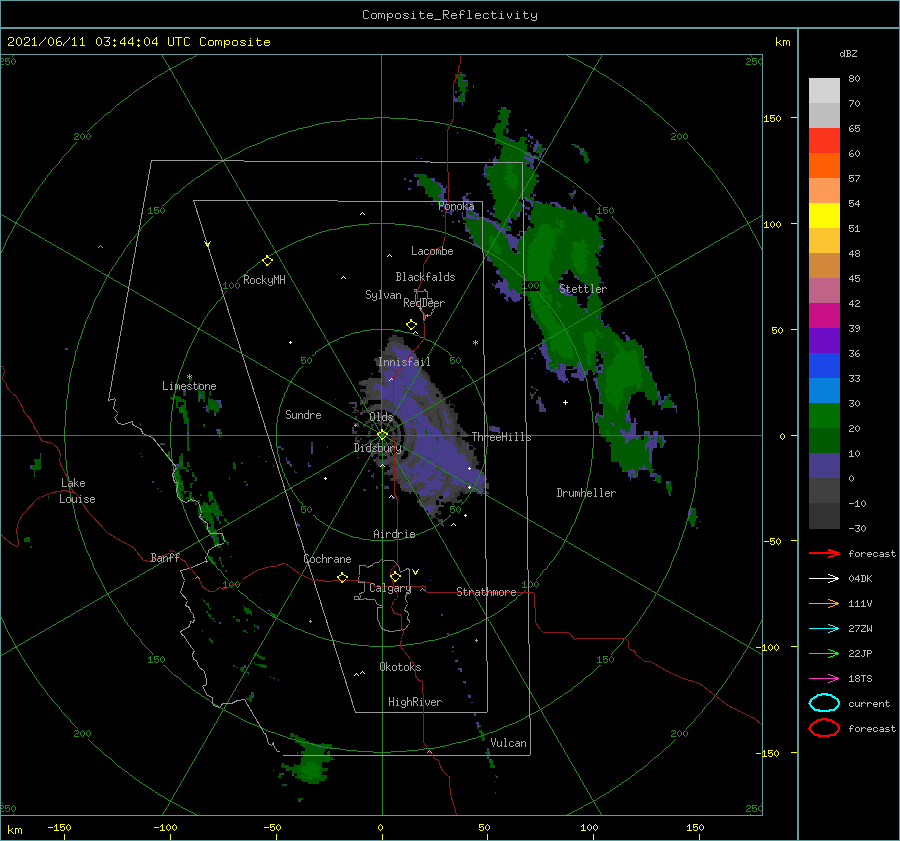Screen dimensions: 900x841
Task: Click the yellow diamond marker above Calgary
Action: (395, 576)
